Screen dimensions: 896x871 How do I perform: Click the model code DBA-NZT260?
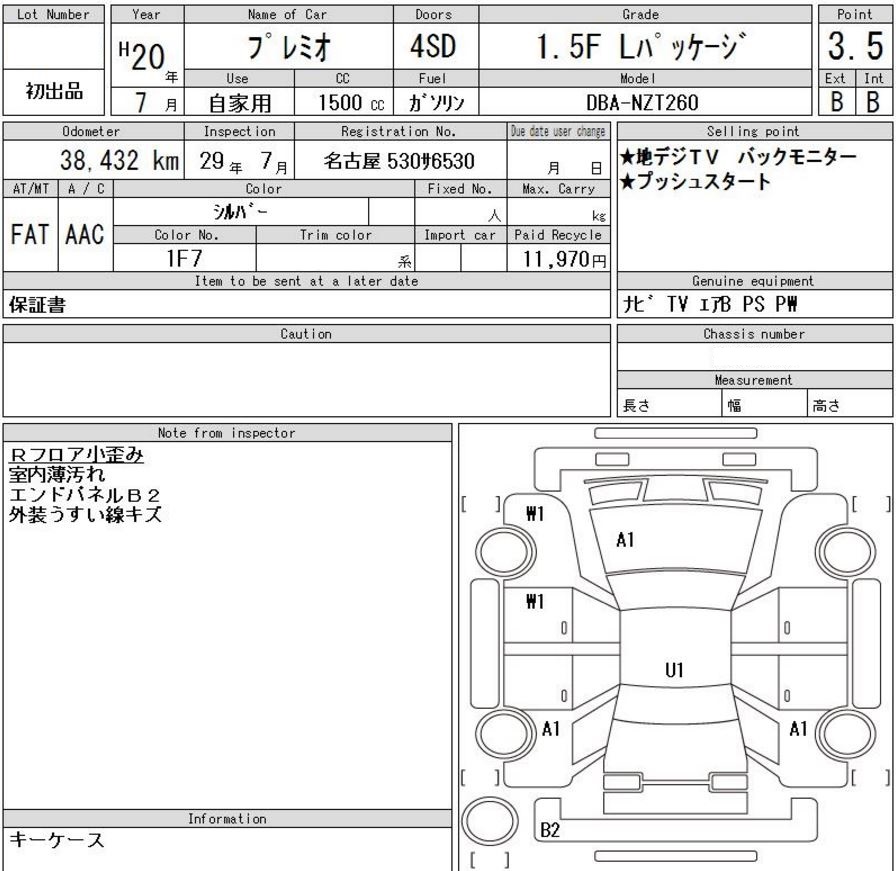(x=642, y=102)
